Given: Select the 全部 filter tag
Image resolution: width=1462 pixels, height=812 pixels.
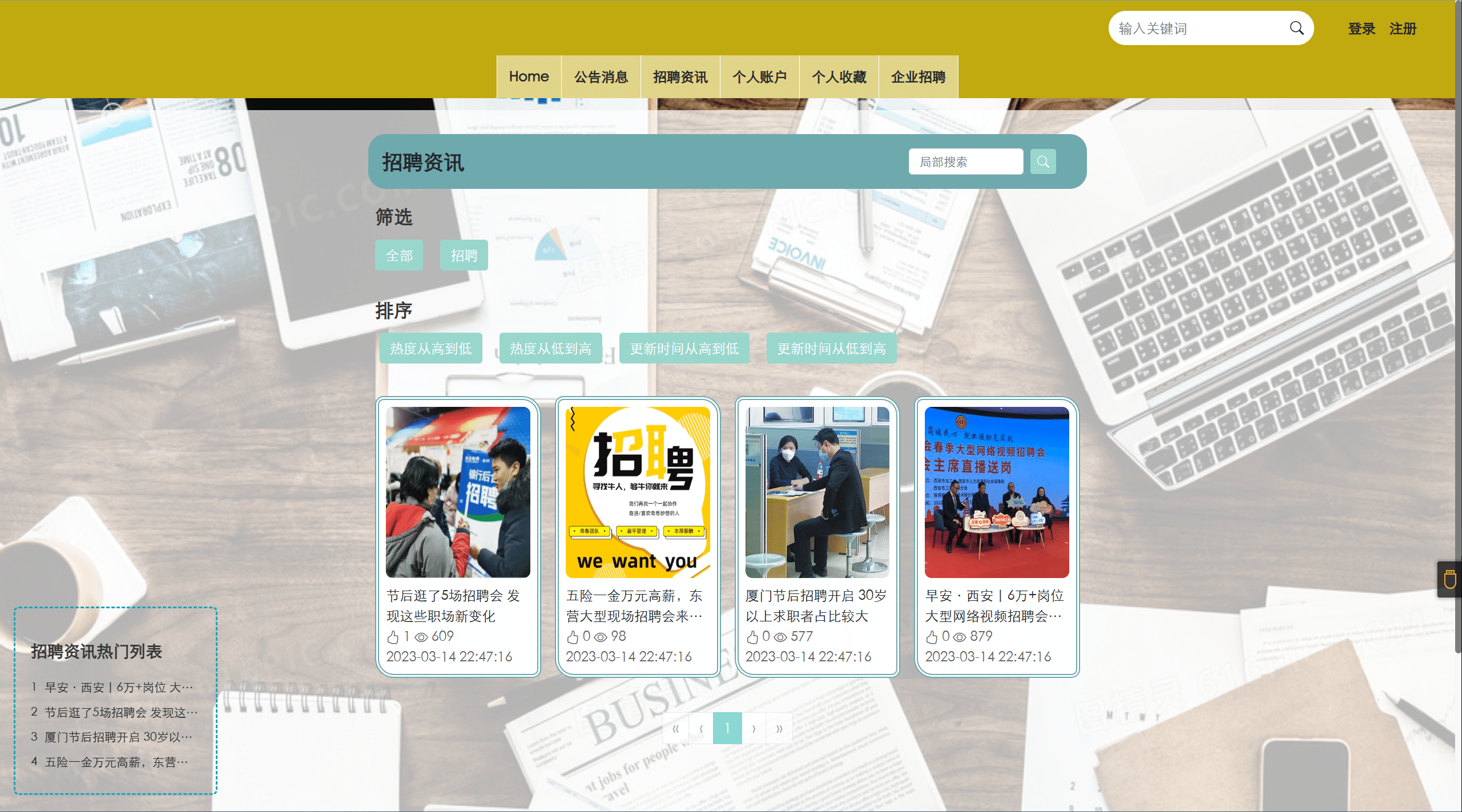Looking at the screenshot, I should click(398, 256).
